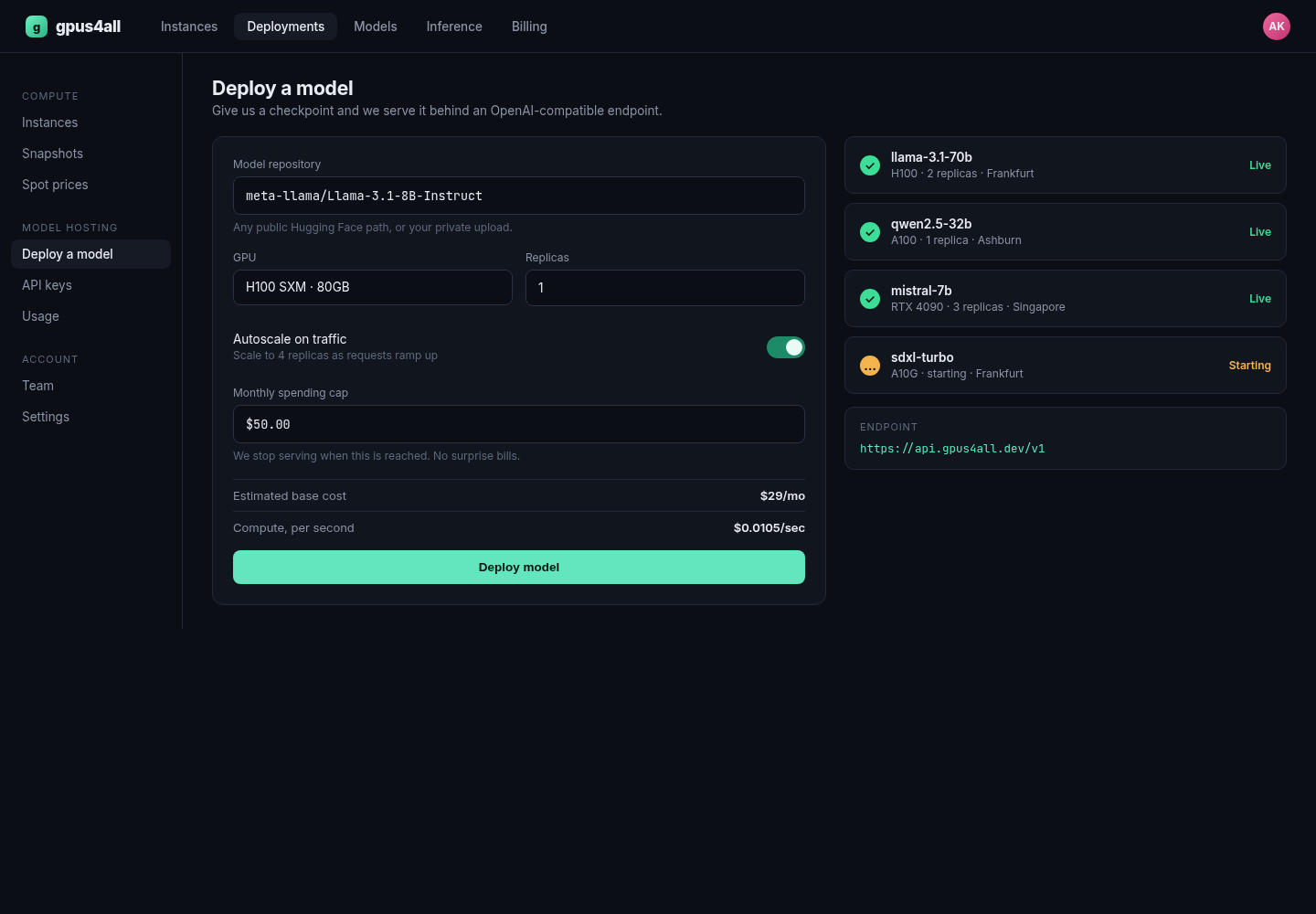Focus the Model repository input field
Image resolution: width=1316 pixels, height=914 pixels.
[519, 196]
